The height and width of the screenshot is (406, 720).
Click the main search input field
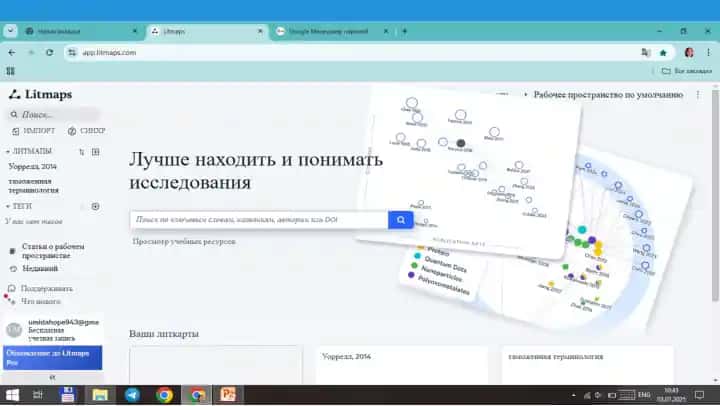tap(259, 220)
